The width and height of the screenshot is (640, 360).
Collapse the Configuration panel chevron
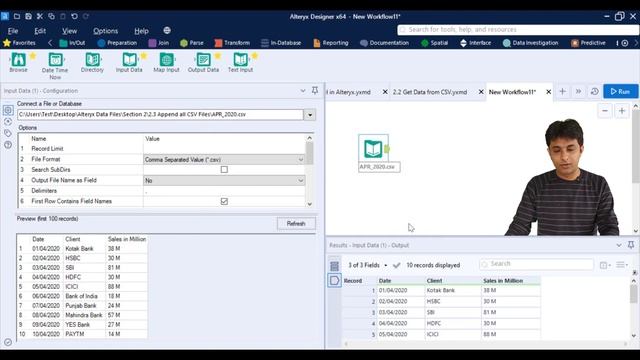(x=303, y=91)
